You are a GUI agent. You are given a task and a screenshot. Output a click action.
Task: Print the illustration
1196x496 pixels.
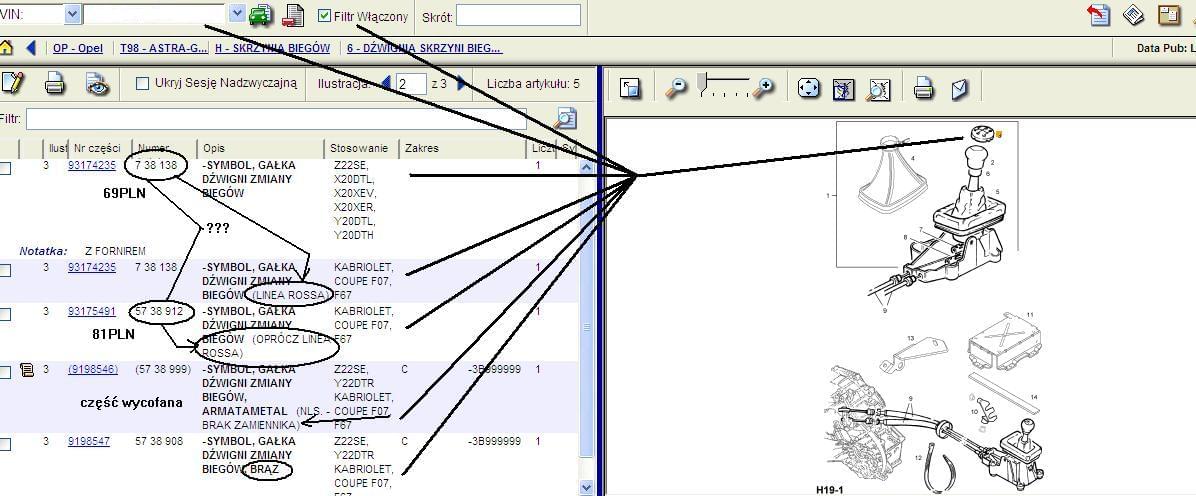click(924, 89)
